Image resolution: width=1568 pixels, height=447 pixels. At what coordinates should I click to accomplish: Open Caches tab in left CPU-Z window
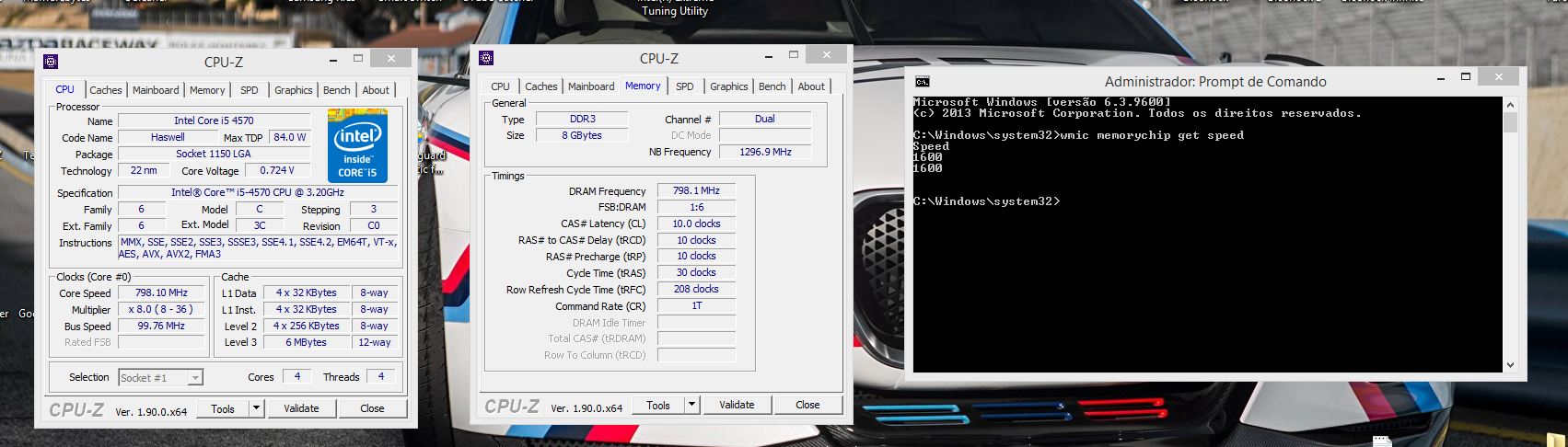pos(105,90)
